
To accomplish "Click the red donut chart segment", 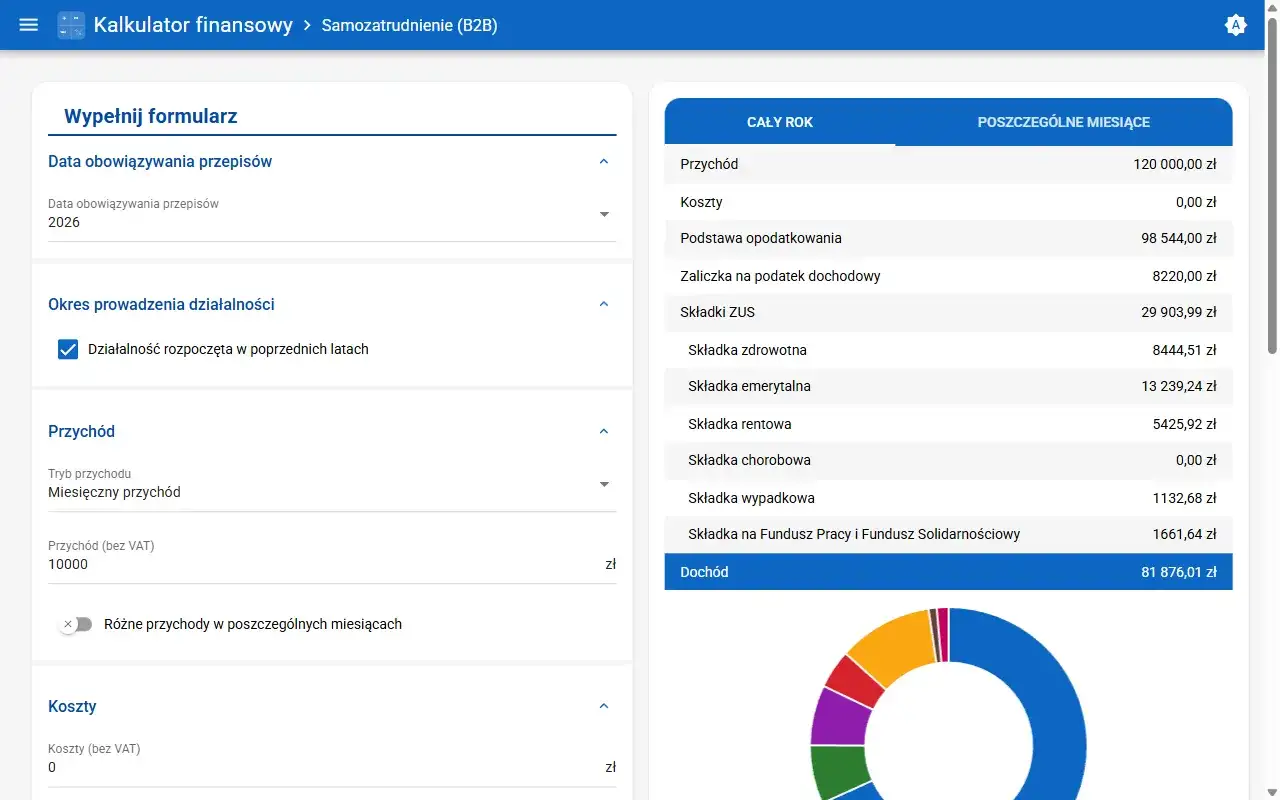I will [856, 679].
